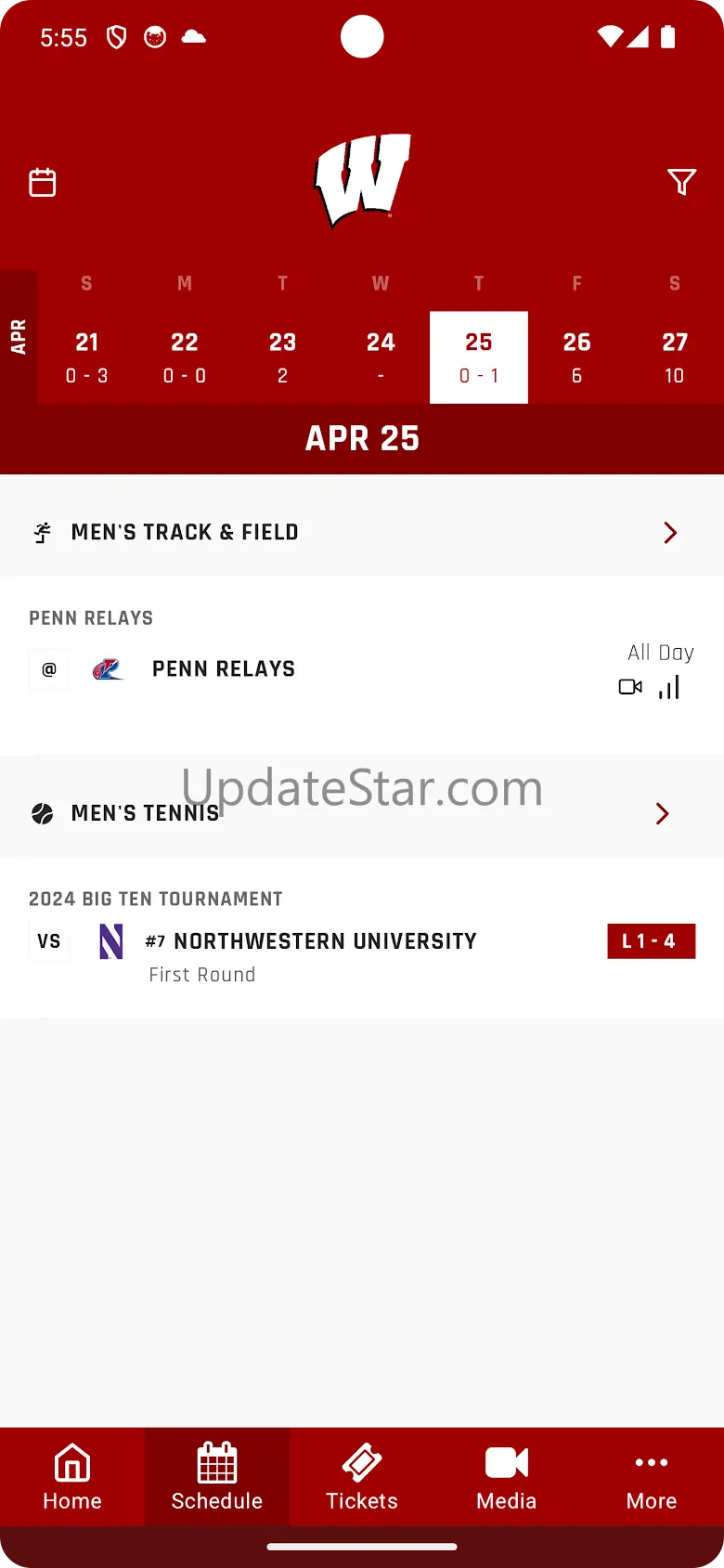
Task: Switch to the Tickets tab
Action: point(362,1477)
